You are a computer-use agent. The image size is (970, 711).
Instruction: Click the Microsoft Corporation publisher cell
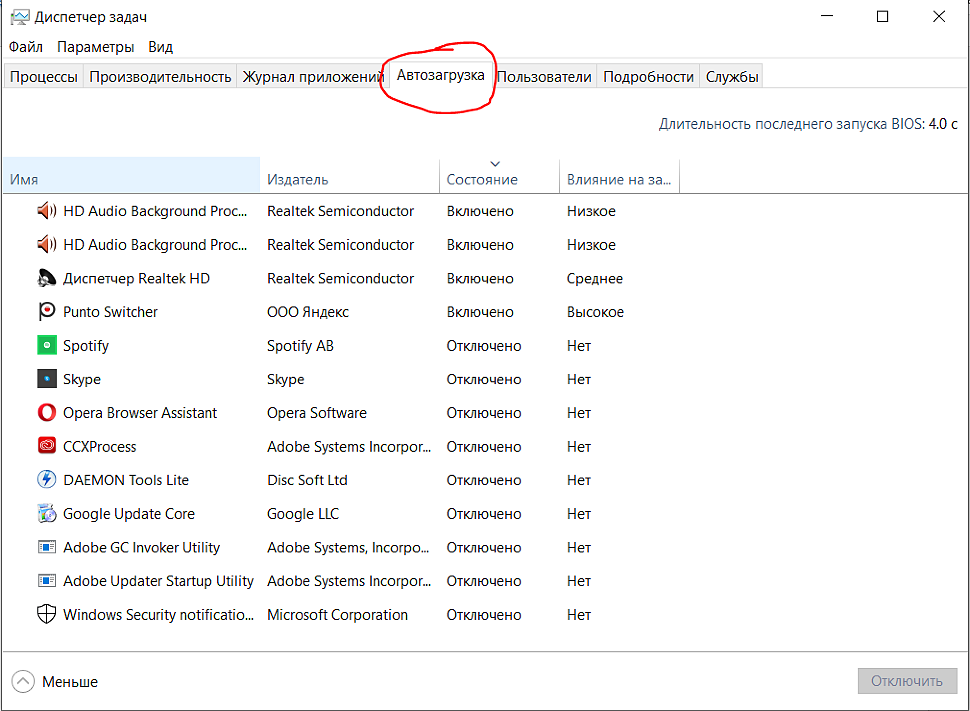coord(337,614)
